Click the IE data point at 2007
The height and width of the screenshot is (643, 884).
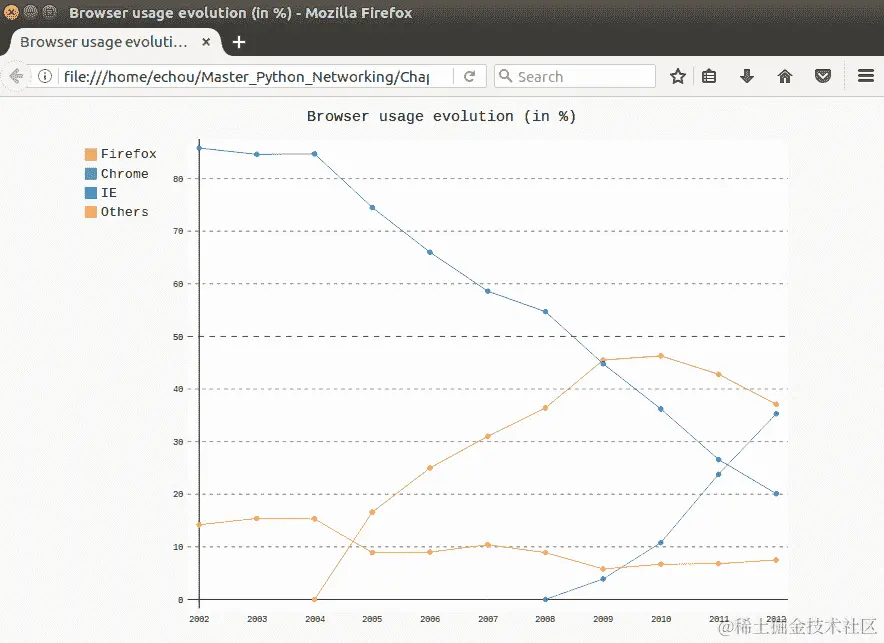[488, 291]
